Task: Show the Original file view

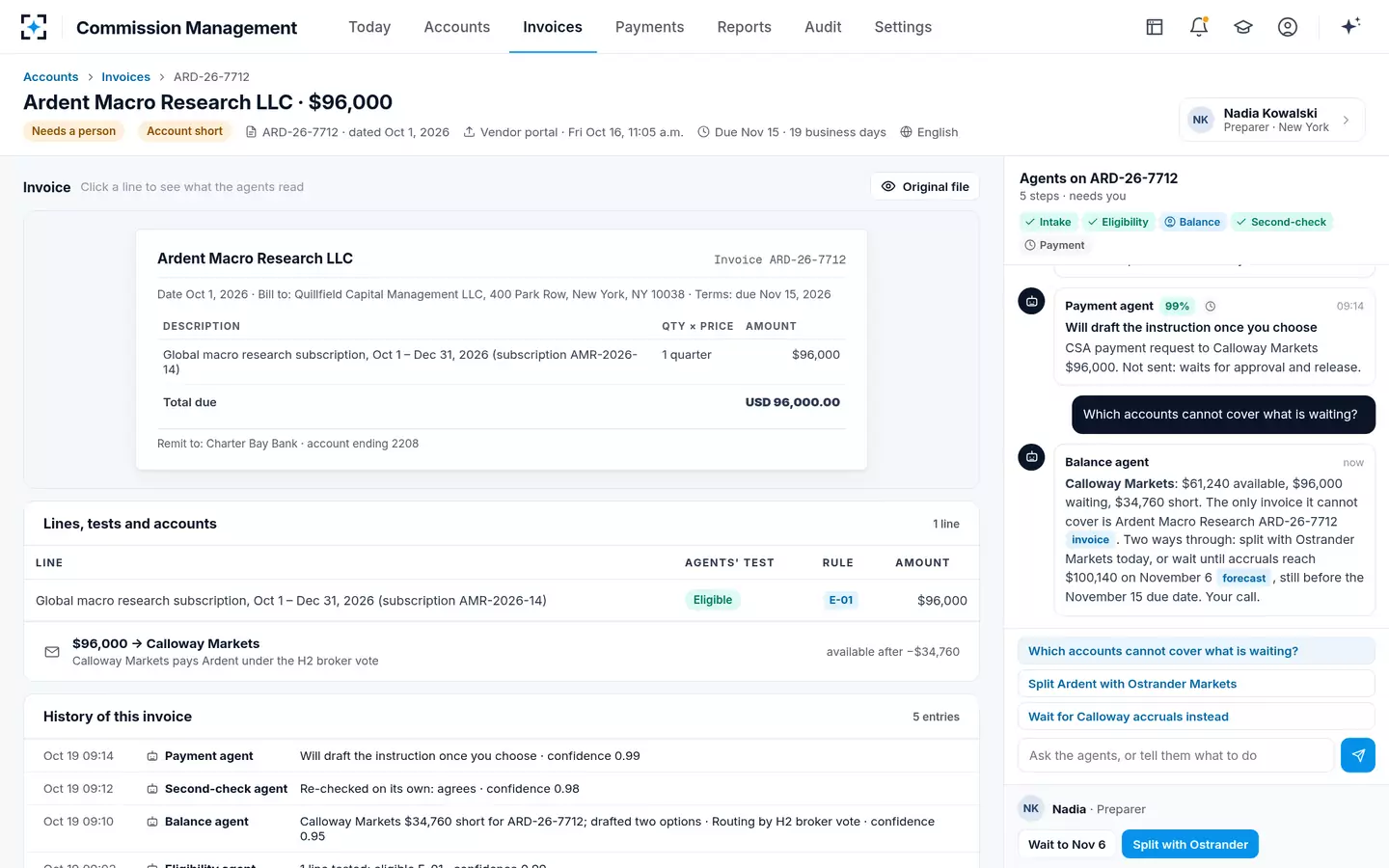Action: tap(925, 186)
